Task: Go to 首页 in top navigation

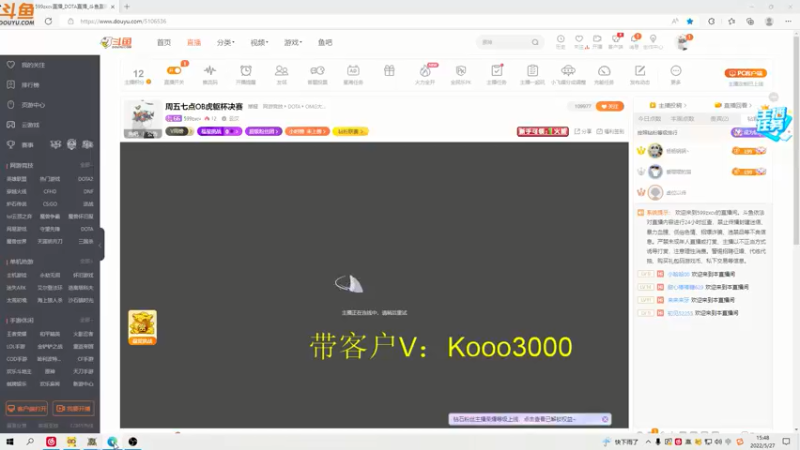Action: [x=164, y=42]
